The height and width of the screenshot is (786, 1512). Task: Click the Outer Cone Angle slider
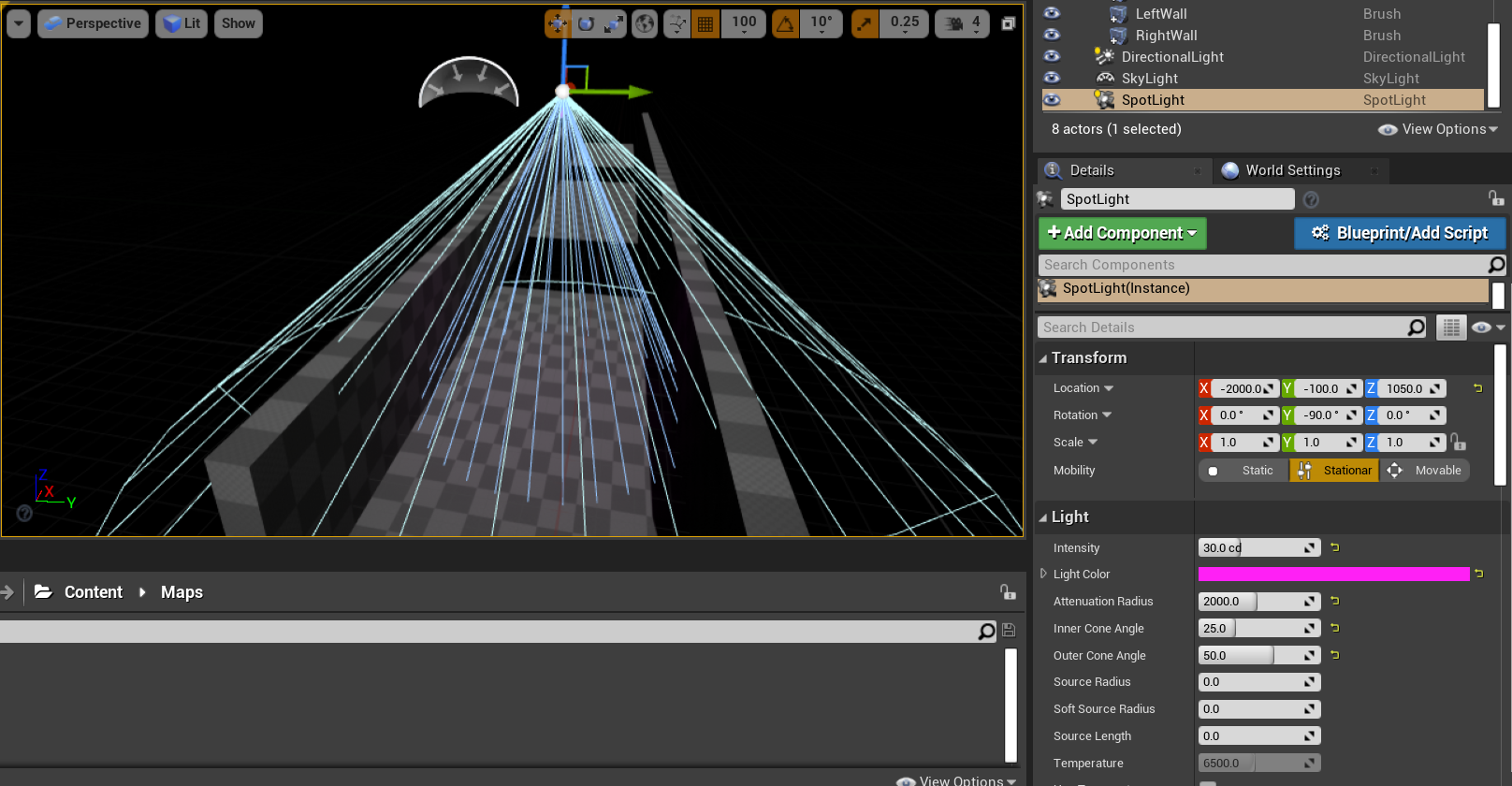pos(1259,656)
